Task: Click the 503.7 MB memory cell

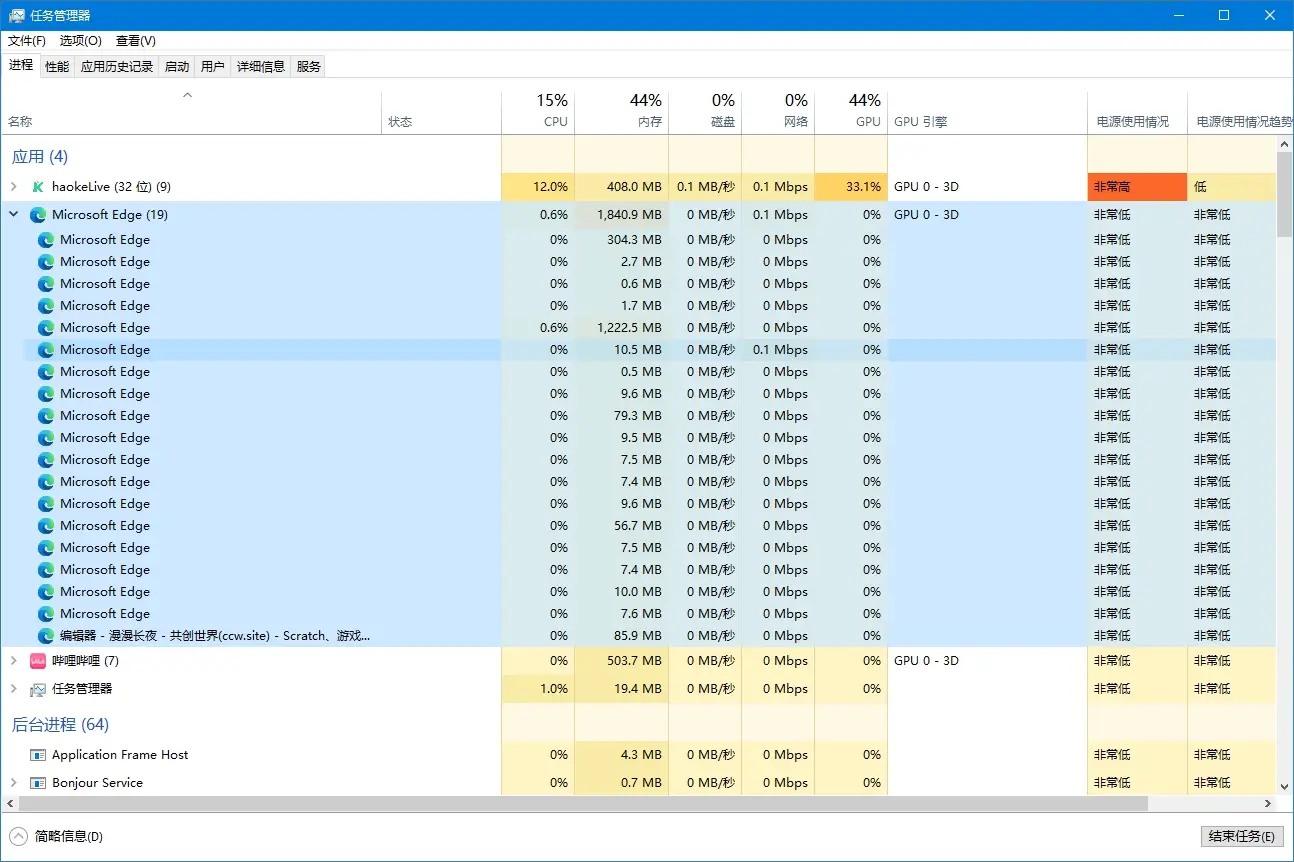Action: 621,661
